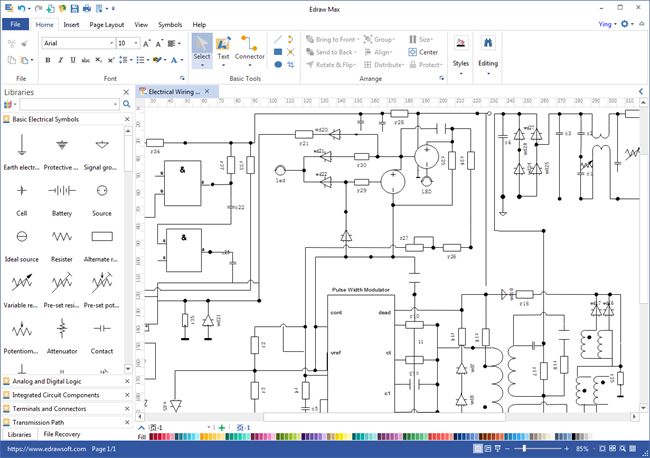The width and height of the screenshot is (650, 458).
Task: Toggle italic formatting
Action: [x=61, y=60]
